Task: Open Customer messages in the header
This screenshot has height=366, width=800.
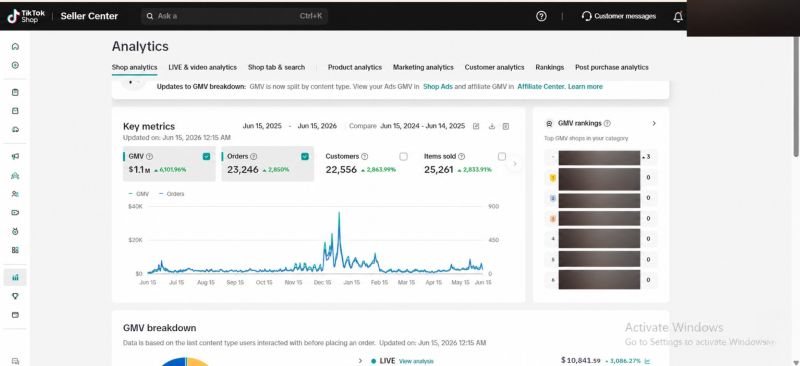Action: coord(619,16)
